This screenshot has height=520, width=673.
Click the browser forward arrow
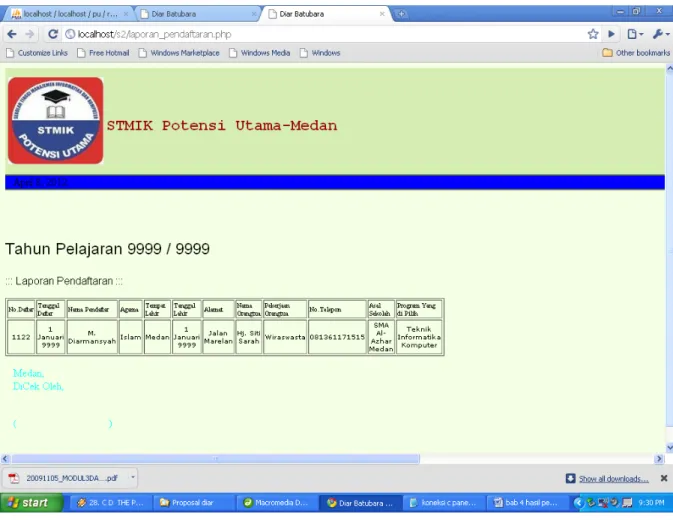pyautogui.click(x=30, y=34)
